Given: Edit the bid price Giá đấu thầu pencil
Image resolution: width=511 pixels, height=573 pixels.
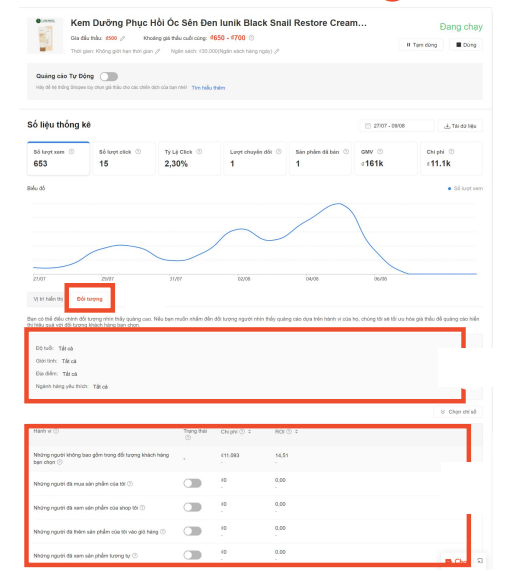Looking at the screenshot, I should pyautogui.click(x=122, y=38).
